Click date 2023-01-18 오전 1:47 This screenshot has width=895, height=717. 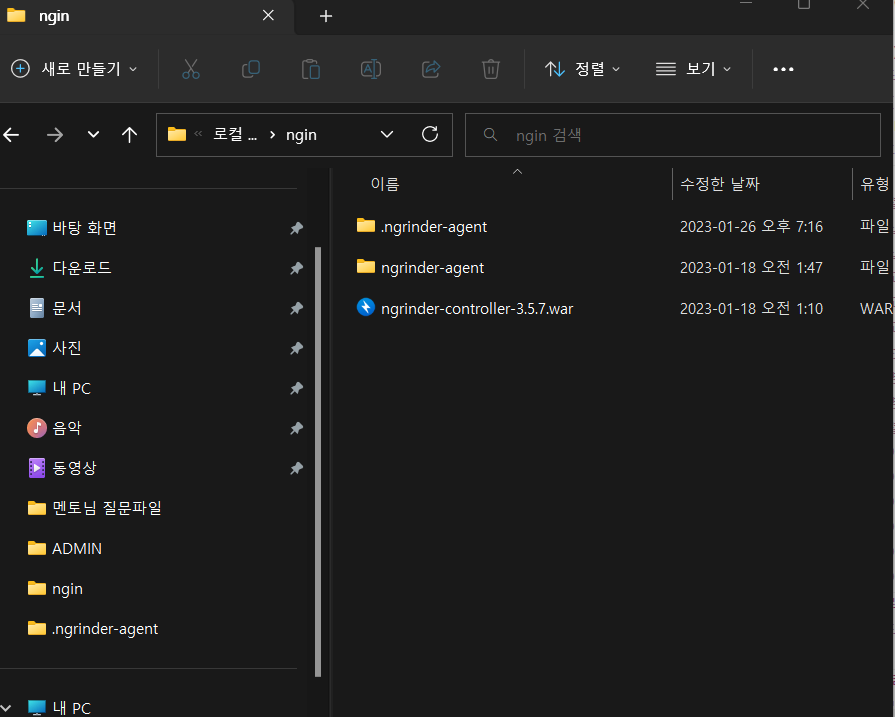(751, 268)
